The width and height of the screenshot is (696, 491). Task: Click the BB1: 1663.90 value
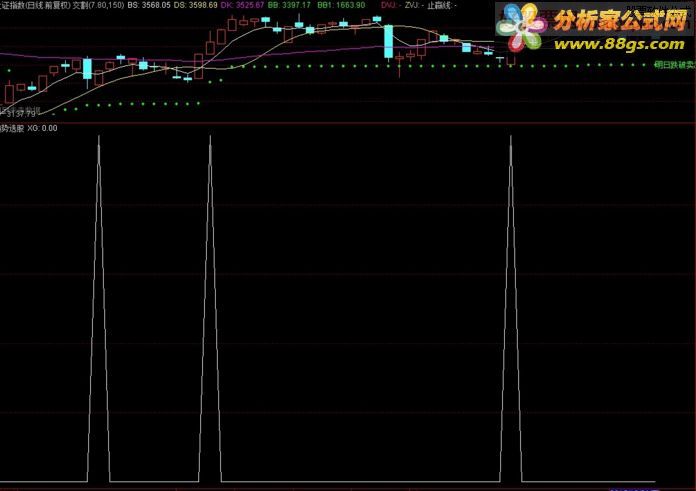click(x=341, y=5)
